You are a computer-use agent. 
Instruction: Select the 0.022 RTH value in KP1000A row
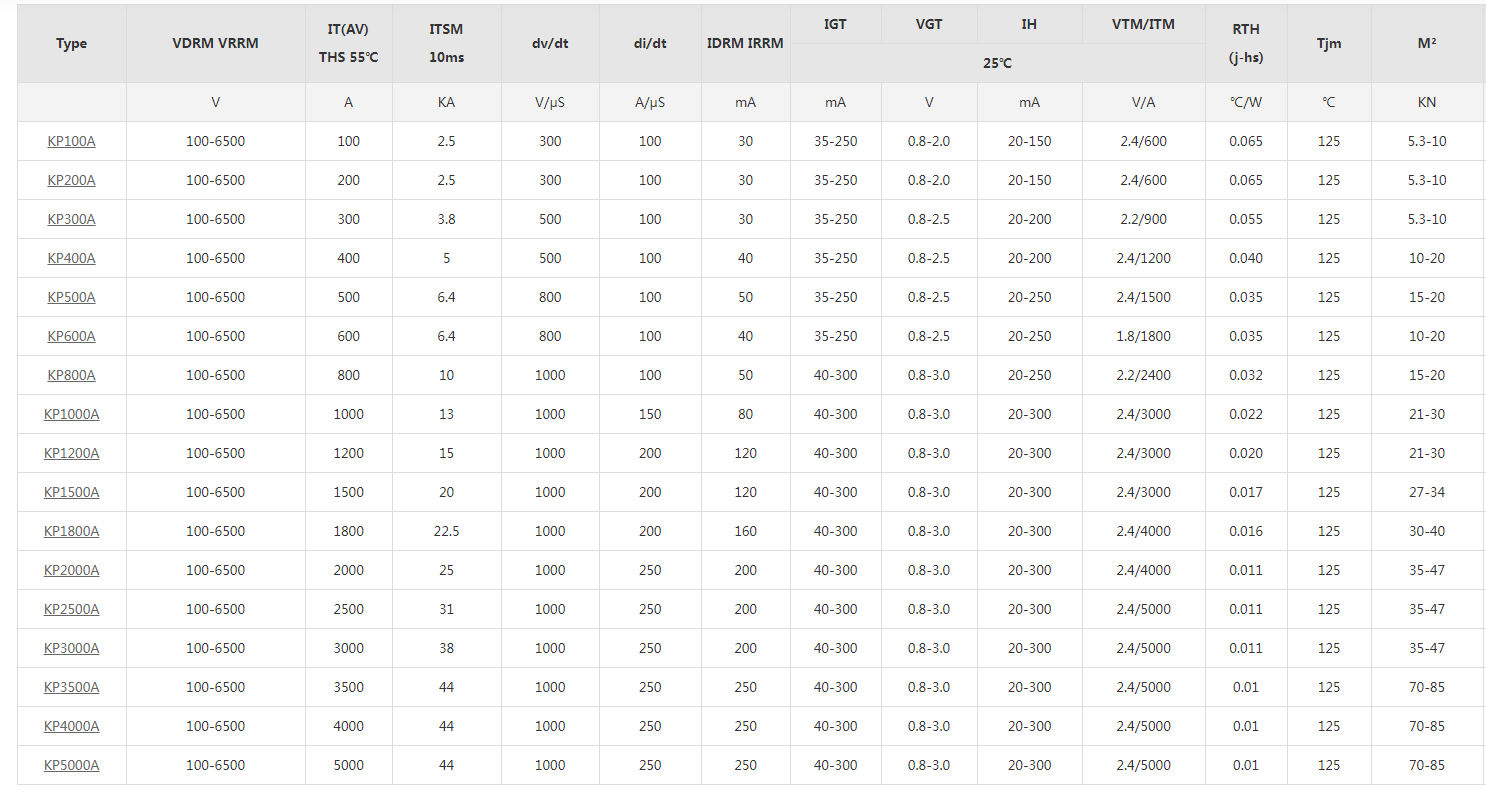1246,414
